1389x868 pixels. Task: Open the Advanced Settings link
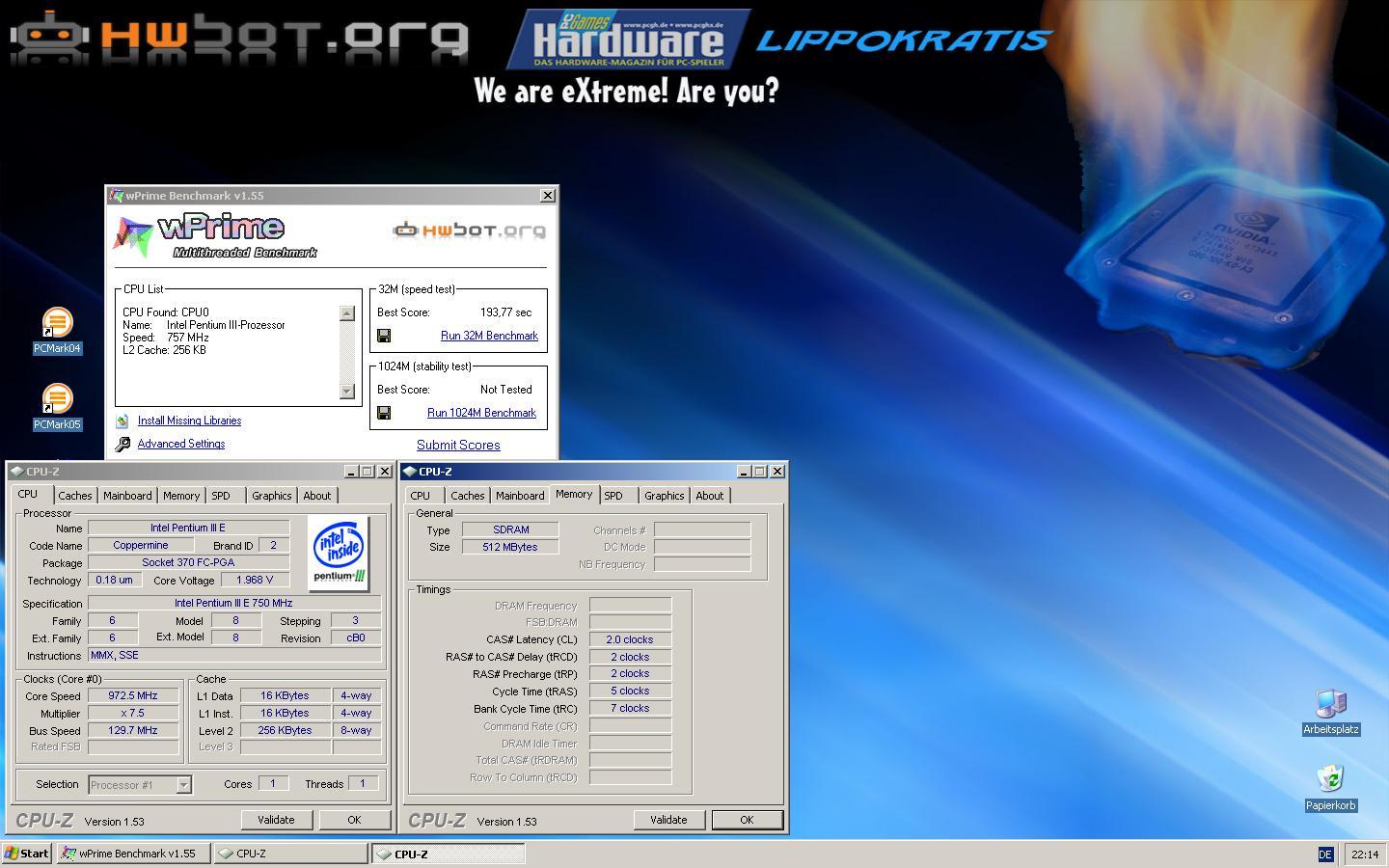pos(181,444)
